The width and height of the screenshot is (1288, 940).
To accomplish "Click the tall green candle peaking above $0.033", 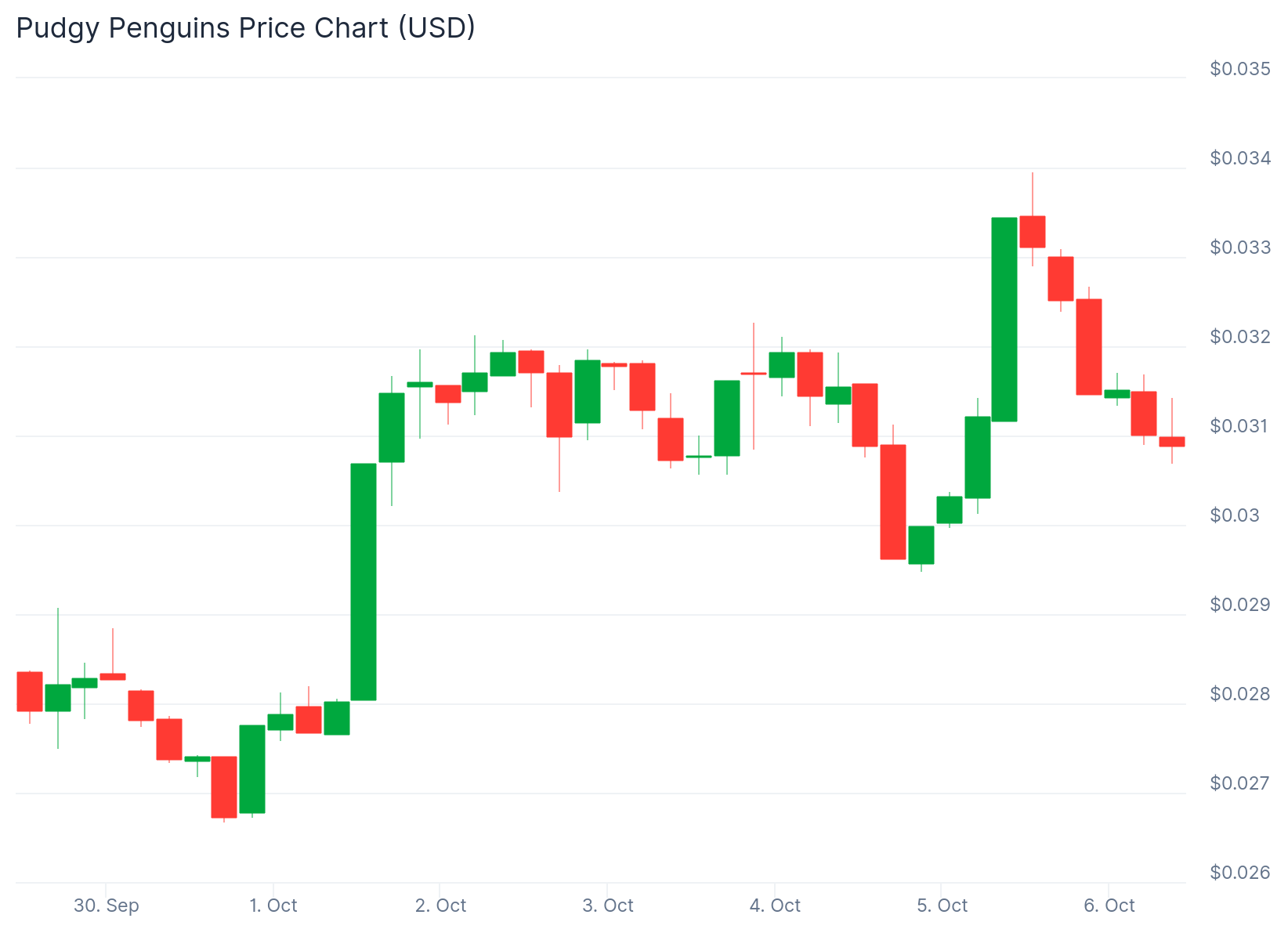I will tap(1004, 320).
